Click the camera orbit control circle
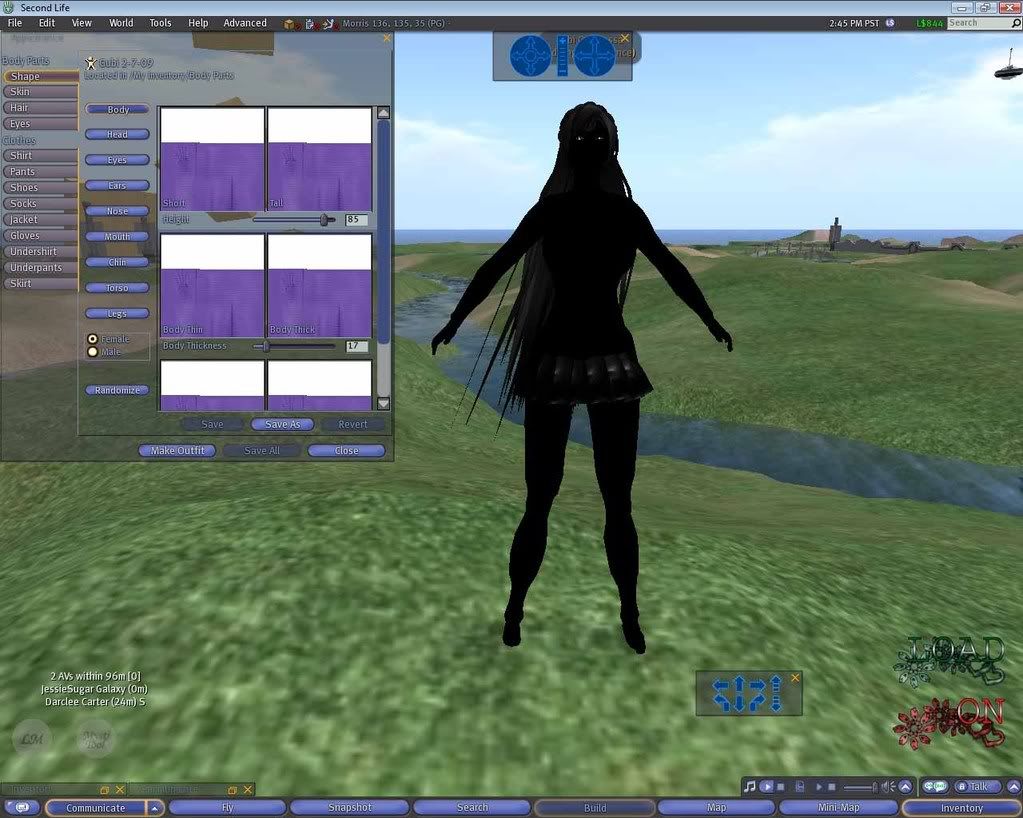The width and height of the screenshot is (1023, 818). [x=530, y=56]
